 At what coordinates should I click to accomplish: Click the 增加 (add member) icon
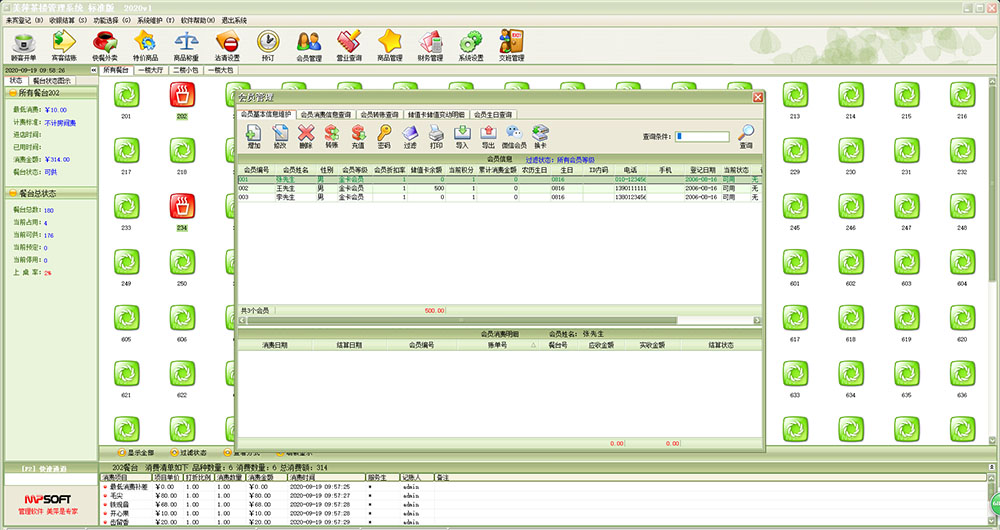pyautogui.click(x=254, y=136)
